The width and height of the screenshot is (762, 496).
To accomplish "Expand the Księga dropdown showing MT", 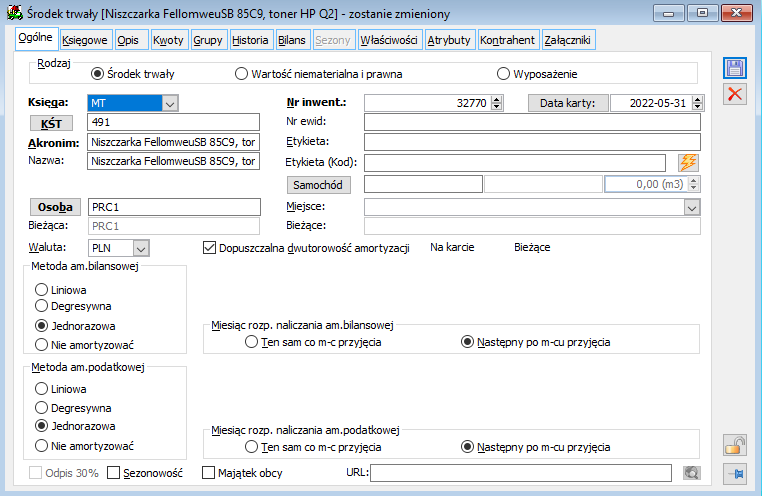I will pyautogui.click(x=170, y=103).
